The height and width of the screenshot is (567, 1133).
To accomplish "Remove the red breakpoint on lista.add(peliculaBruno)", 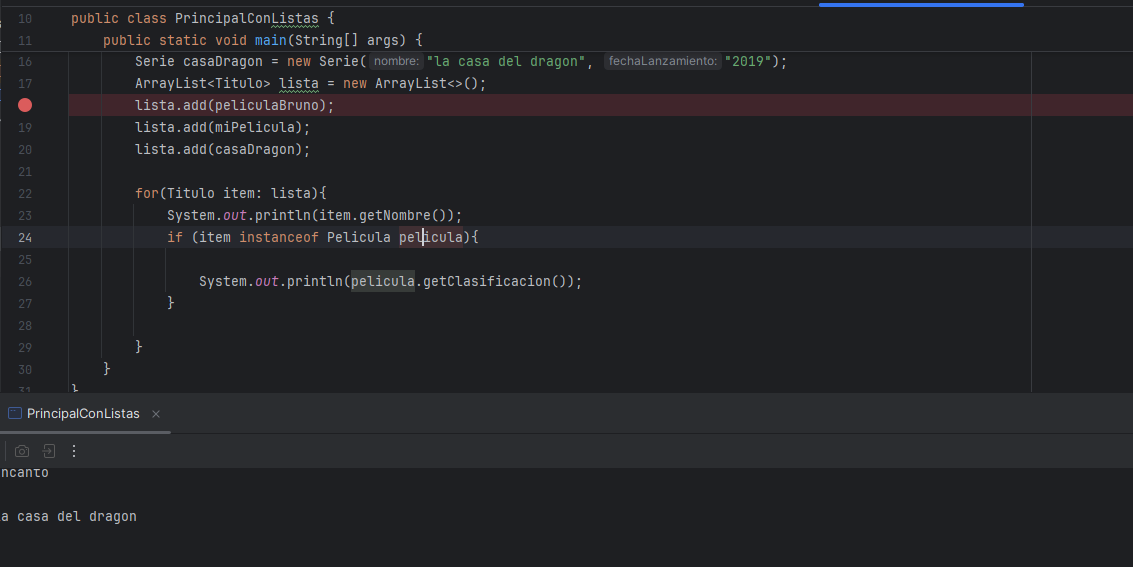I will pos(25,105).
